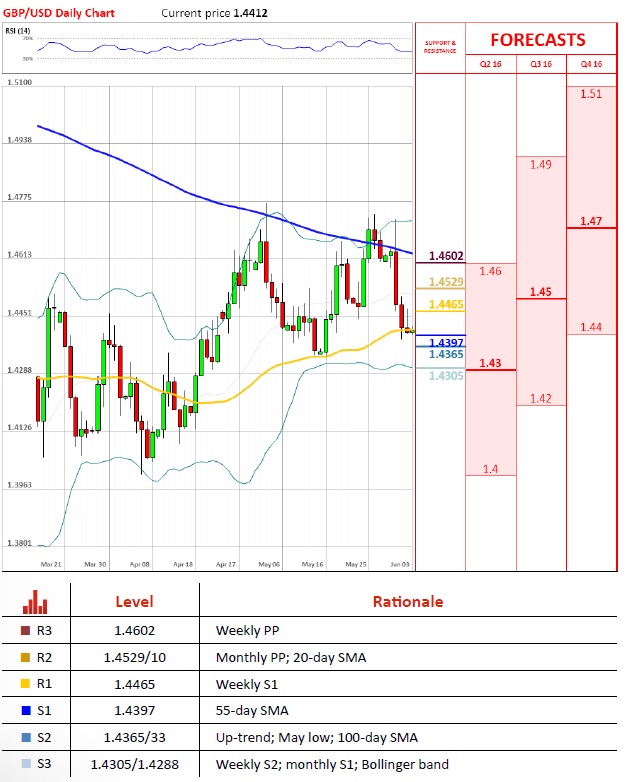Click the 1.4938 price axis label
The image size is (630, 782).
click(x=19, y=140)
